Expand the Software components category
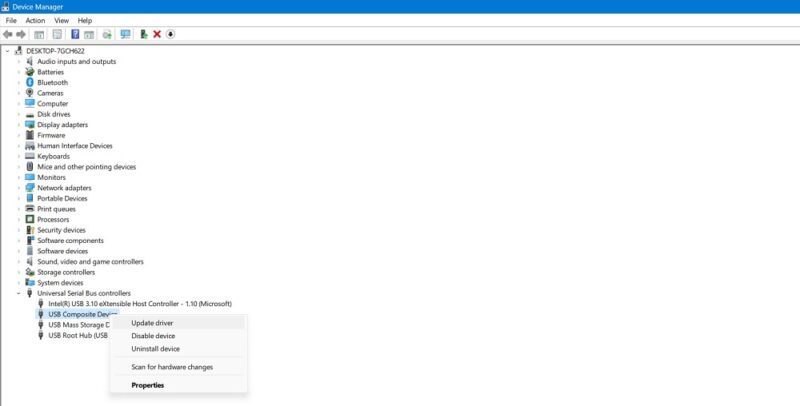The width and height of the screenshot is (800, 406). coord(19,241)
